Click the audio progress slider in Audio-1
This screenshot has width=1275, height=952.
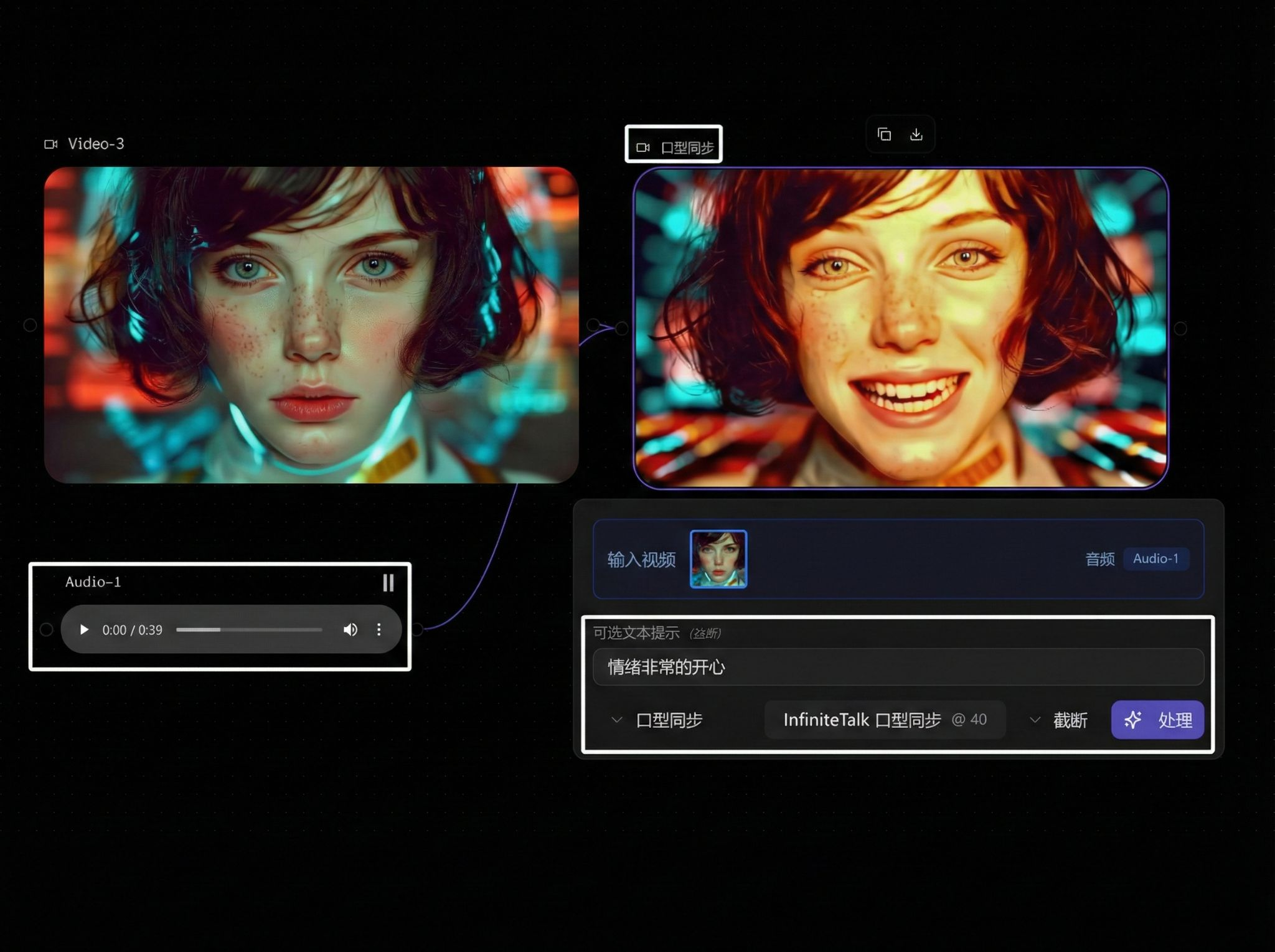(249, 630)
